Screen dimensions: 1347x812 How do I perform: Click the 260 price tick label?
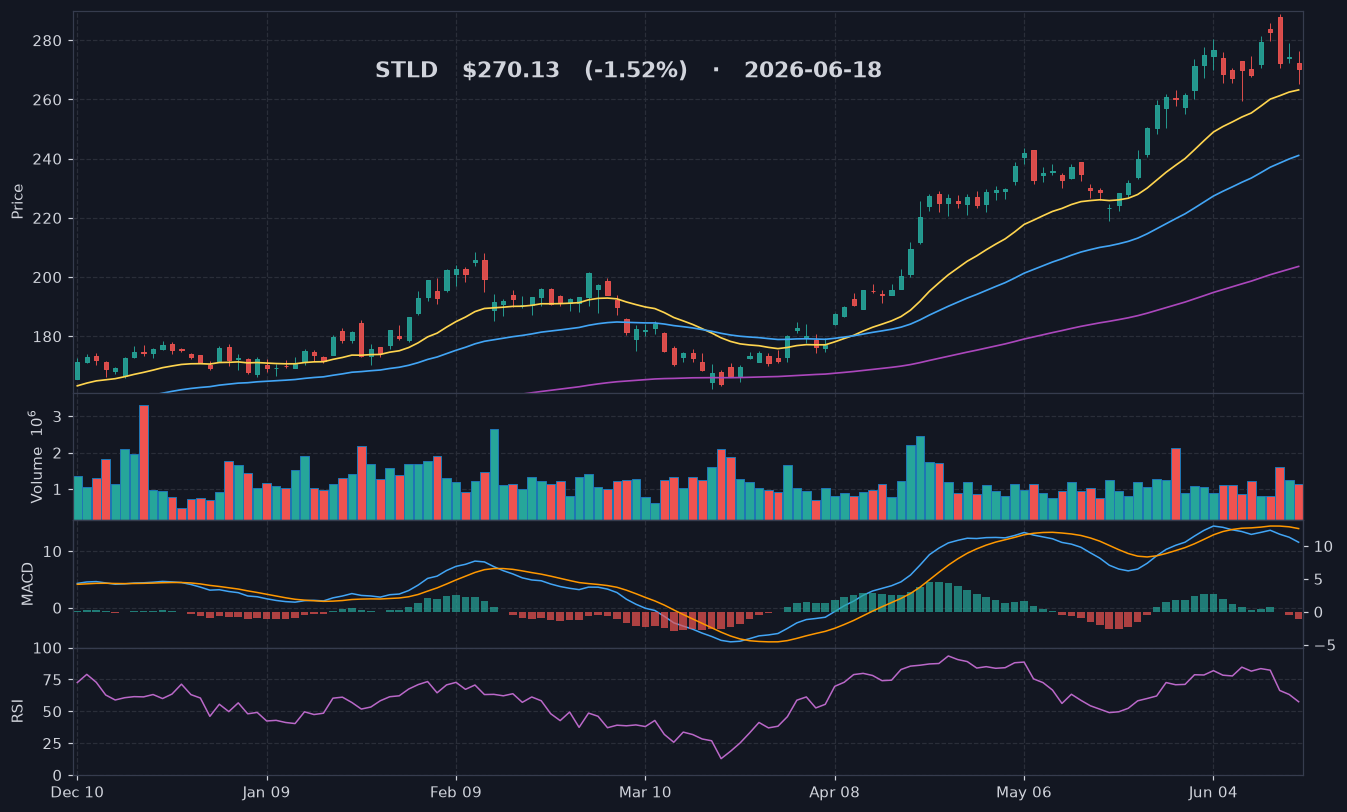(x=50, y=100)
